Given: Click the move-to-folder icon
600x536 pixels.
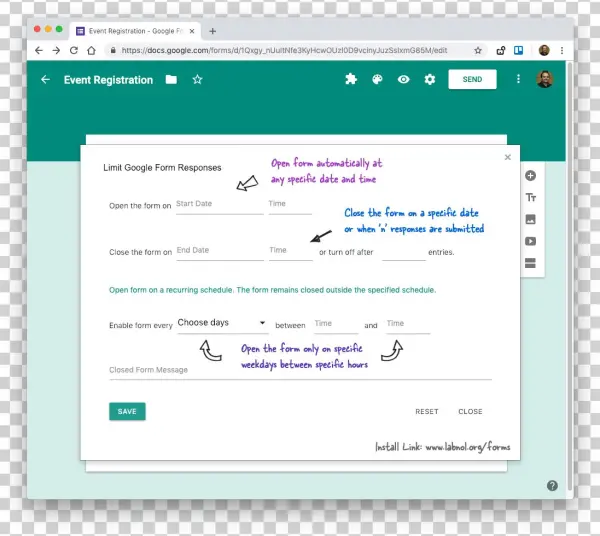Looking at the screenshot, I should pyautogui.click(x=172, y=80).
